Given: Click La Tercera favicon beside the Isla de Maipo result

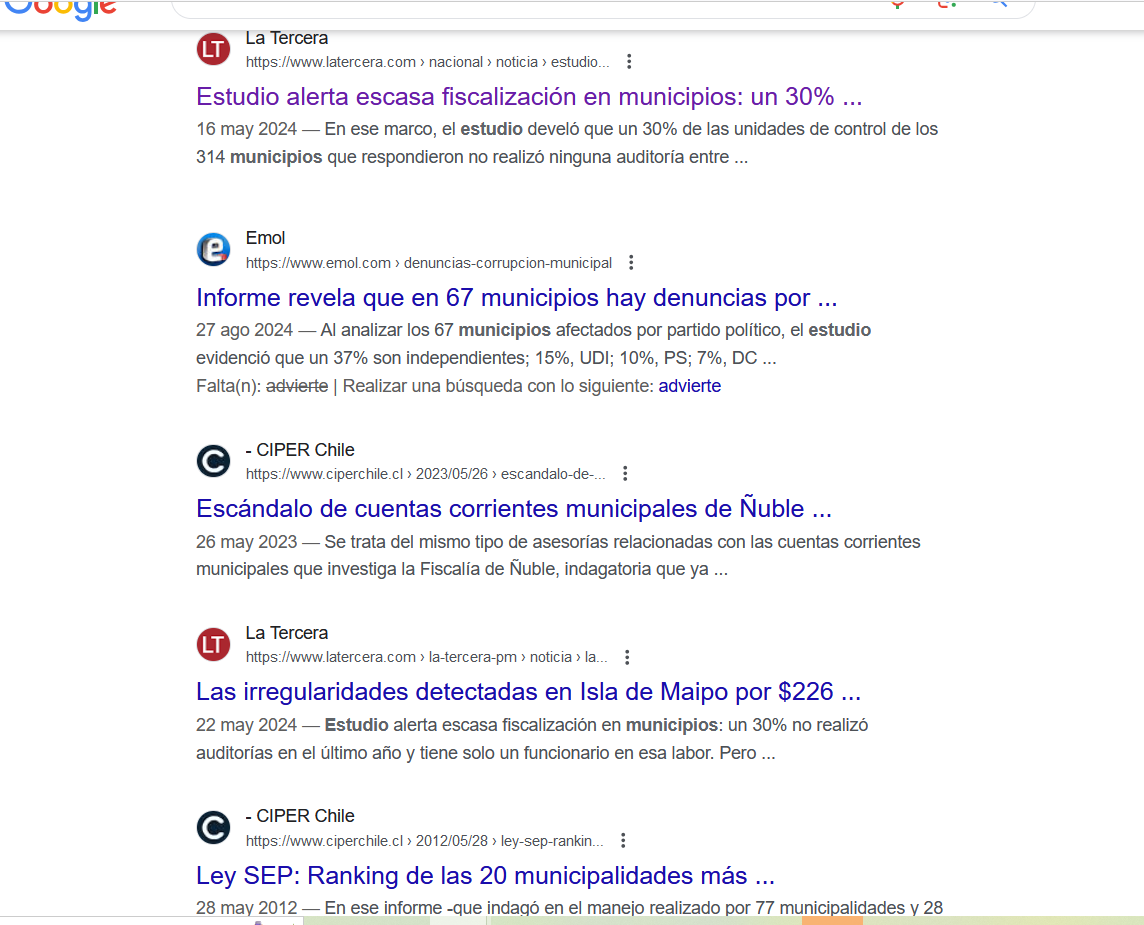Looking at the screenshot, I should 214,644.
